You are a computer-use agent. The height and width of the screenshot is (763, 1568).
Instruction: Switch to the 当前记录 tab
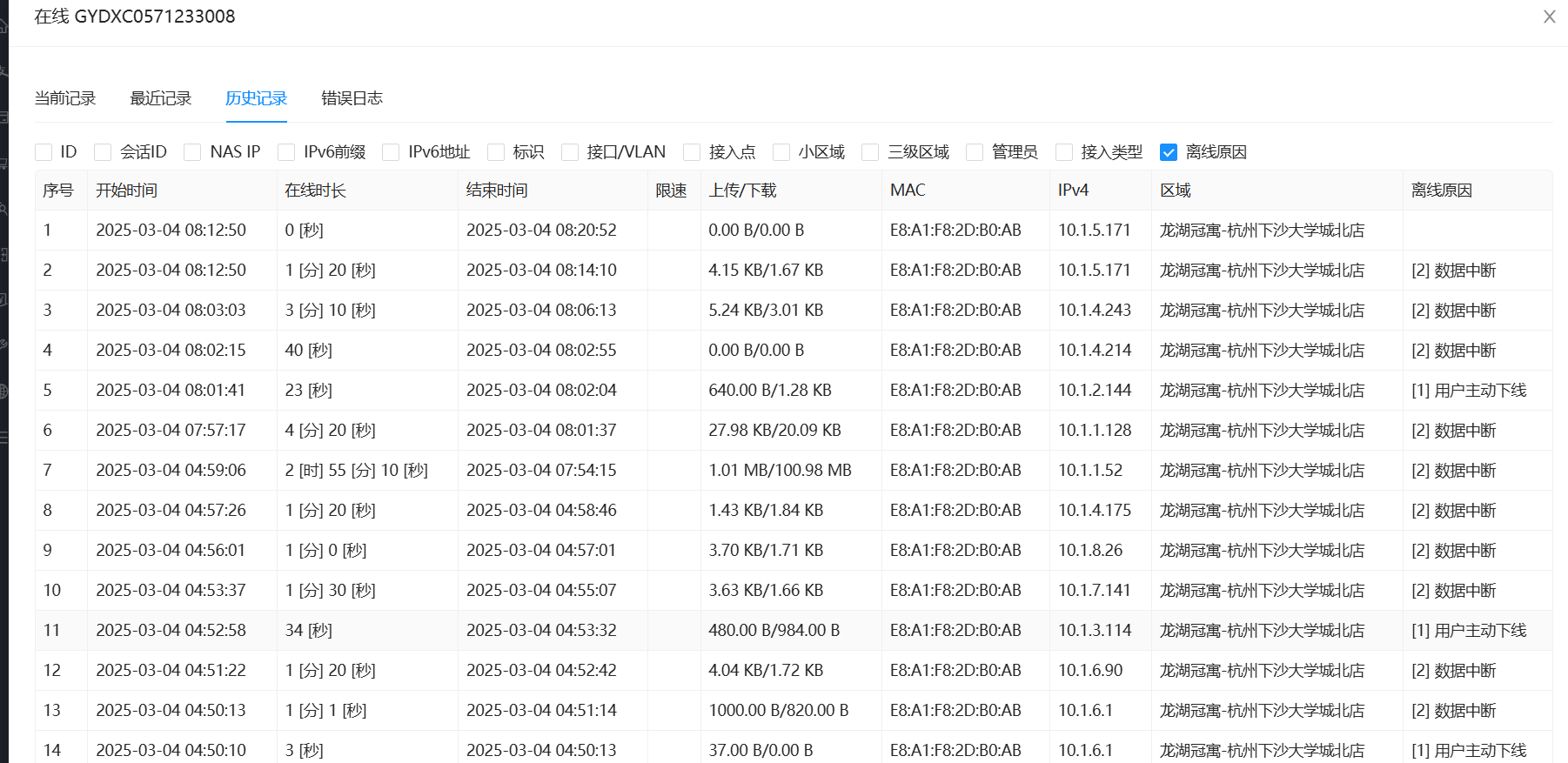[x=65, y=98]
